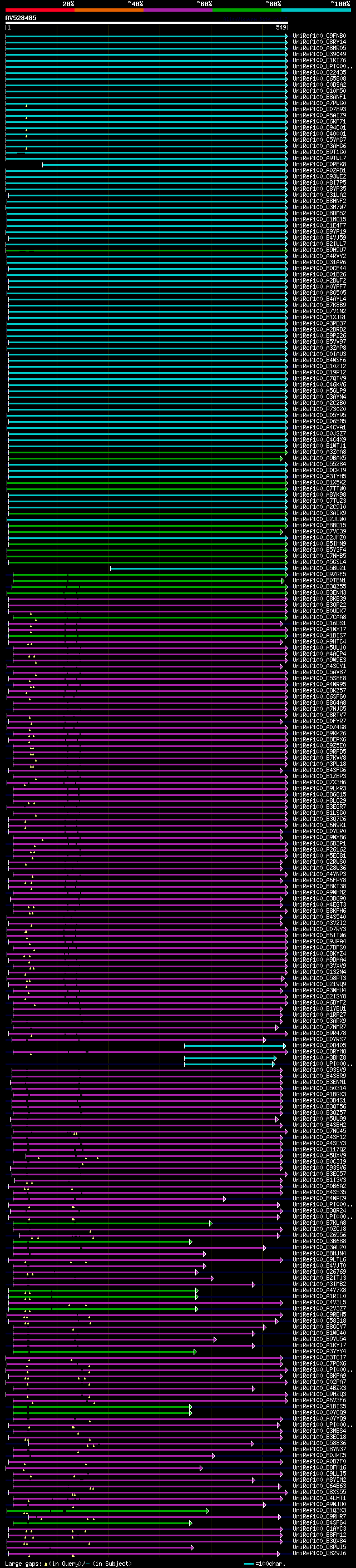Image resolution: width=356 pixels, height=1568 pixels.
Task: Select the UniRef100_Q5BU21 label
Action: pyautogui.click(x=319, y=568)
